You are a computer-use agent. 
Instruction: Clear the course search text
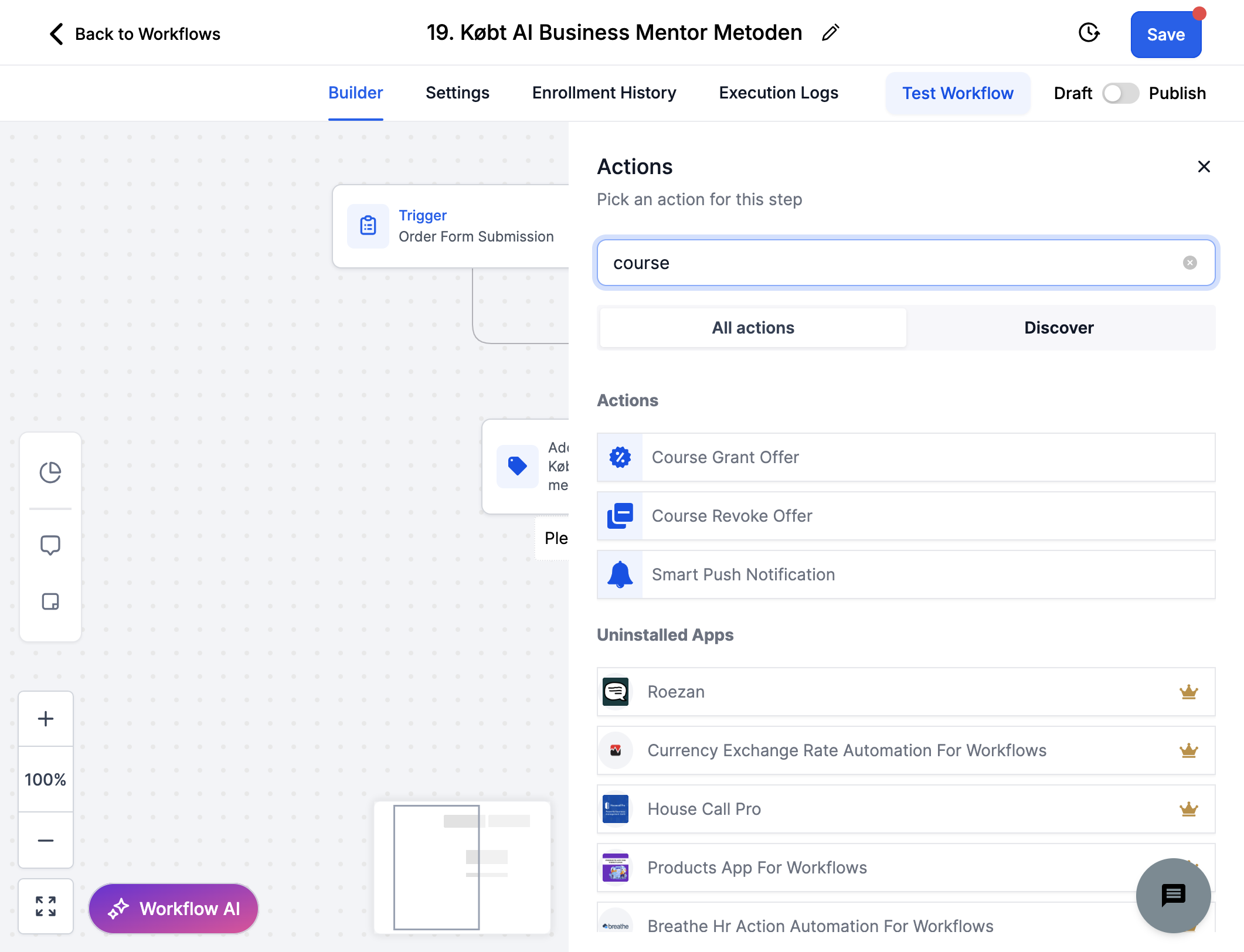(1189, 263)
